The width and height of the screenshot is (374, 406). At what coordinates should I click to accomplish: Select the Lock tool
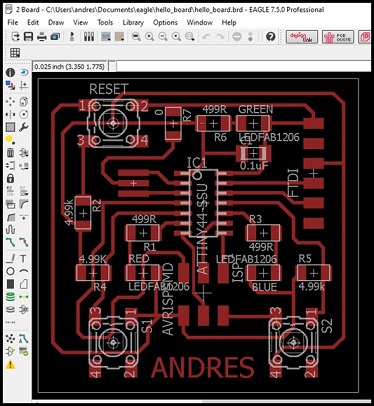tap(10, 178)
